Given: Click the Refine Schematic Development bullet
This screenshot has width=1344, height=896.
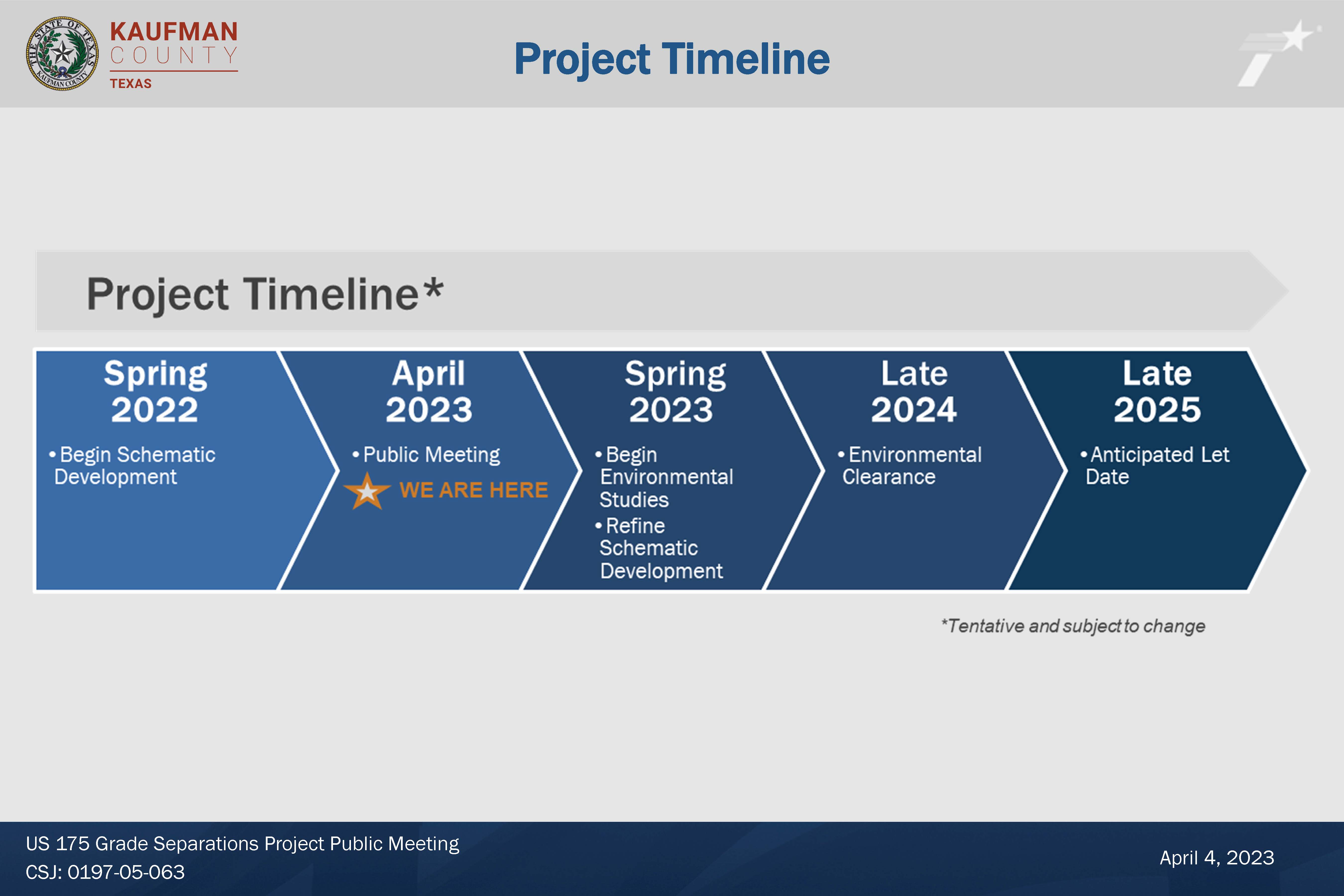Looking at the screenshot, I should 659,548.
